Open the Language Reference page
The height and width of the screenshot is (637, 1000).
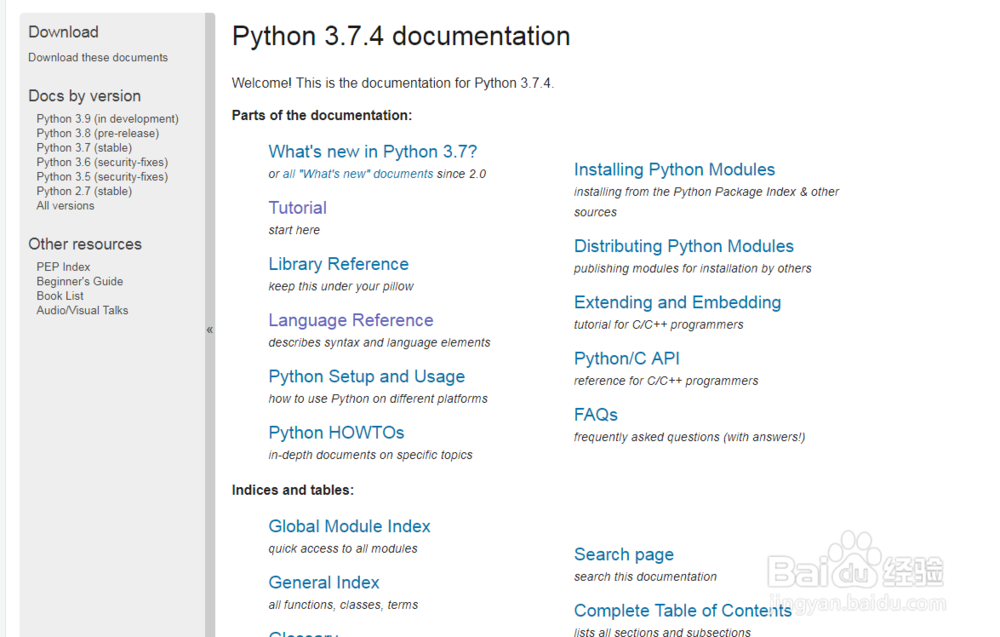(x=350, y=320)
